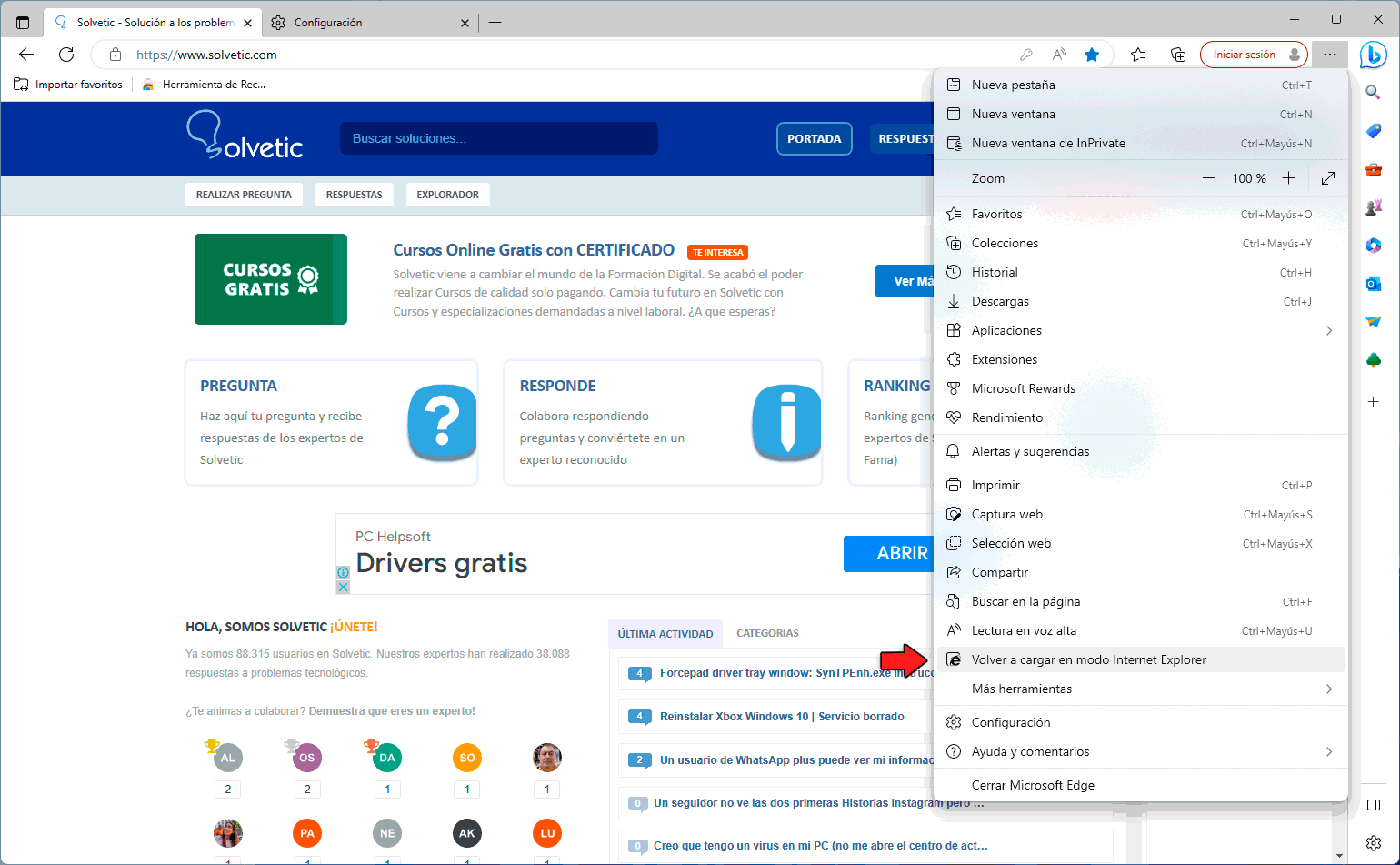This screenshot has height=865, width=1400.
Task: Open the tab actions menu icon
Action: pos(23,22)
